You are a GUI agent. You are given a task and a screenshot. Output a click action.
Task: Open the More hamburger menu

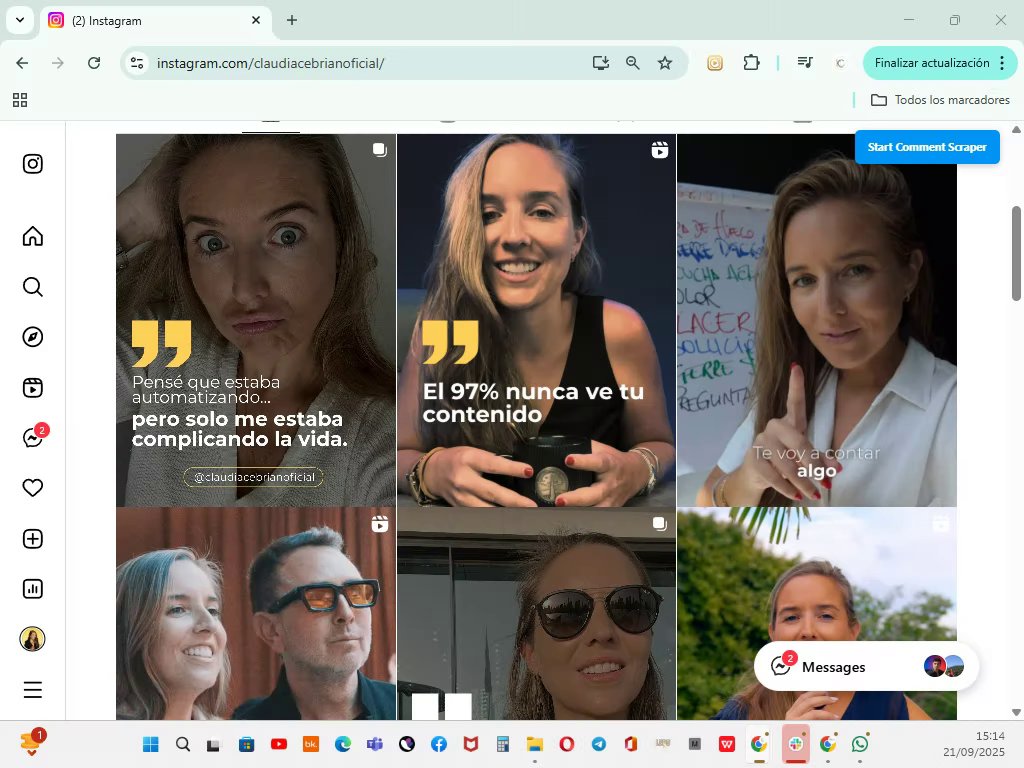[x=33, y=690]
